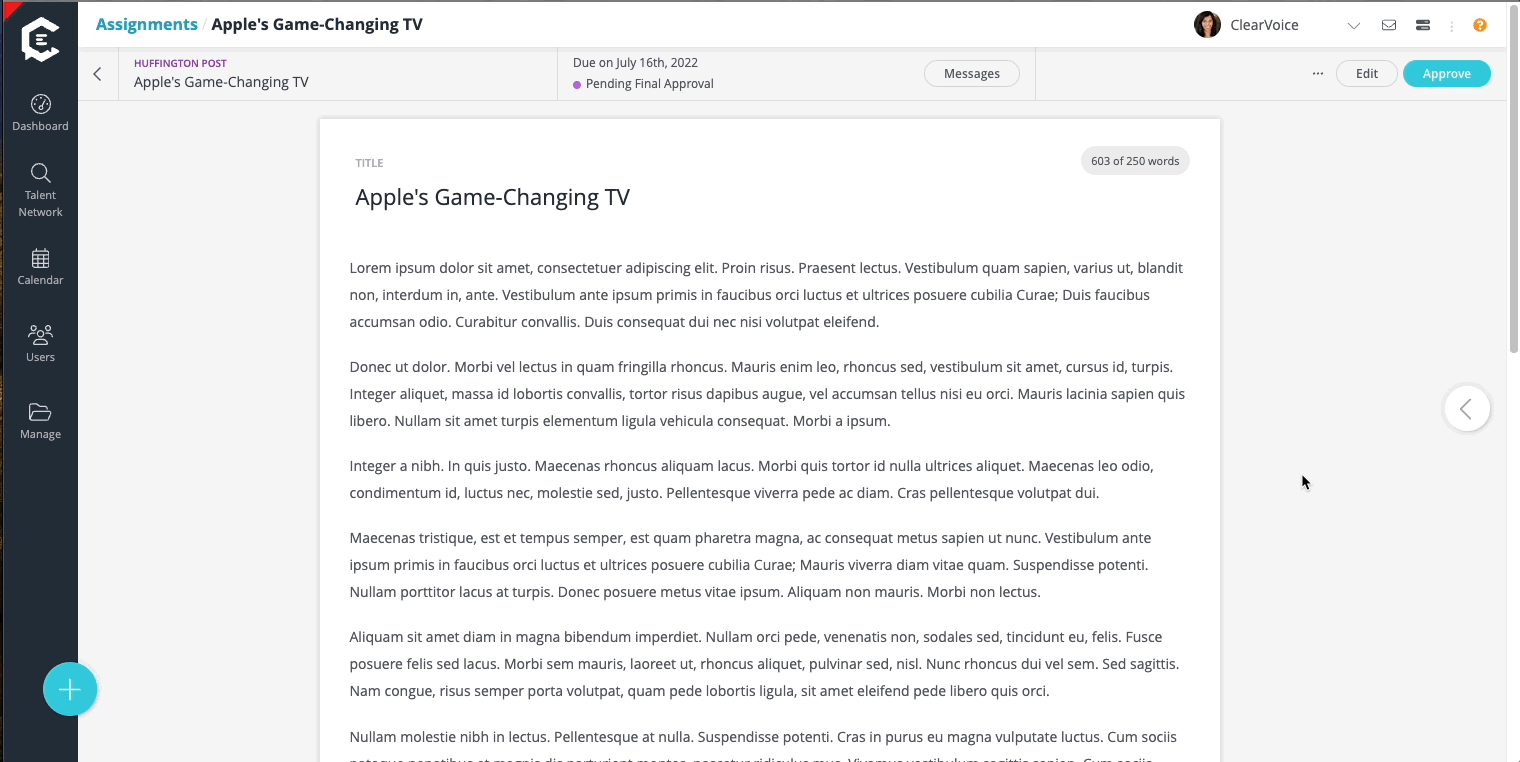1520x762 pixels.
Task: Click the page vertical scrollbar
Action: 1513,200
